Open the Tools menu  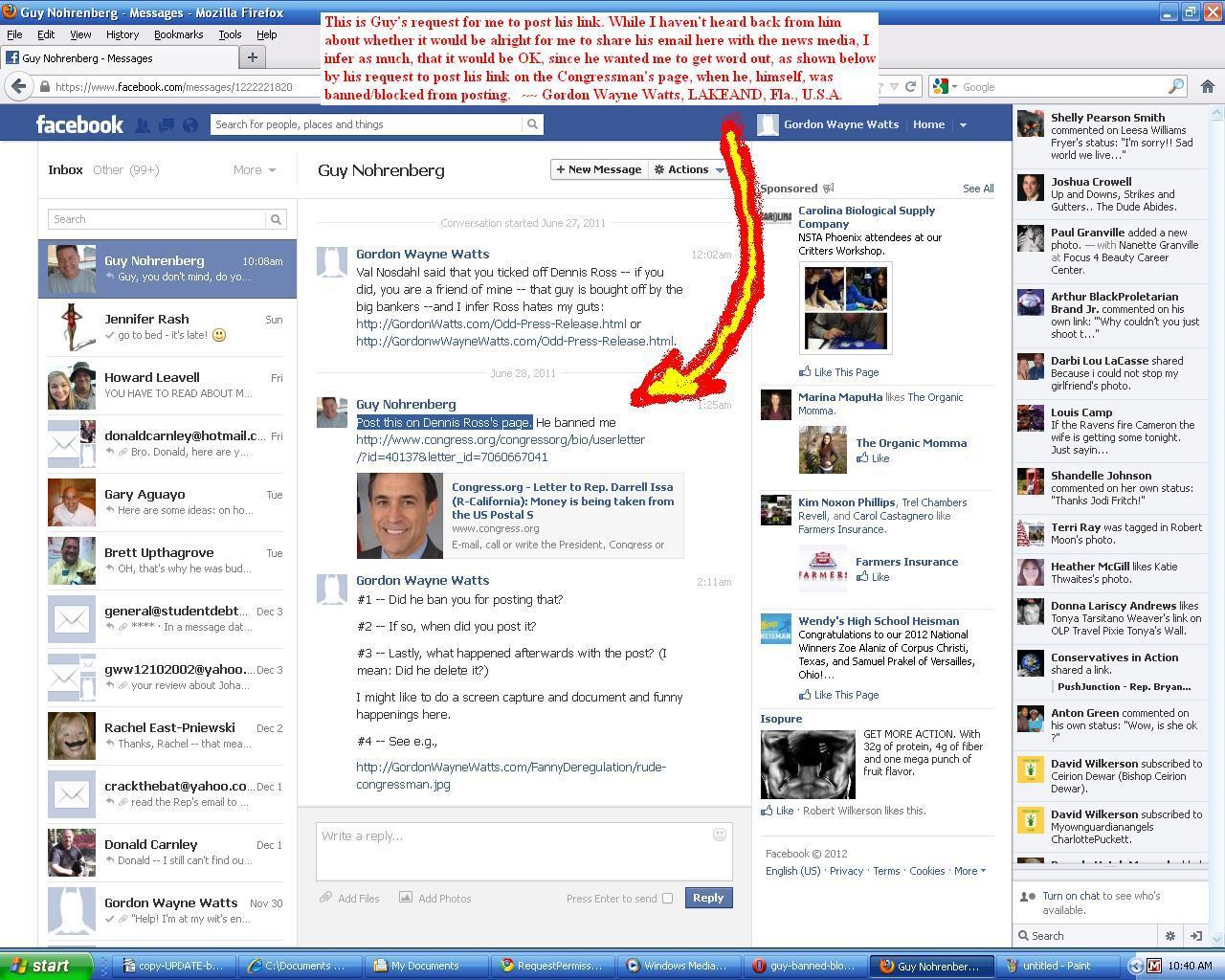pyautogui.click(x=230, y=34)
